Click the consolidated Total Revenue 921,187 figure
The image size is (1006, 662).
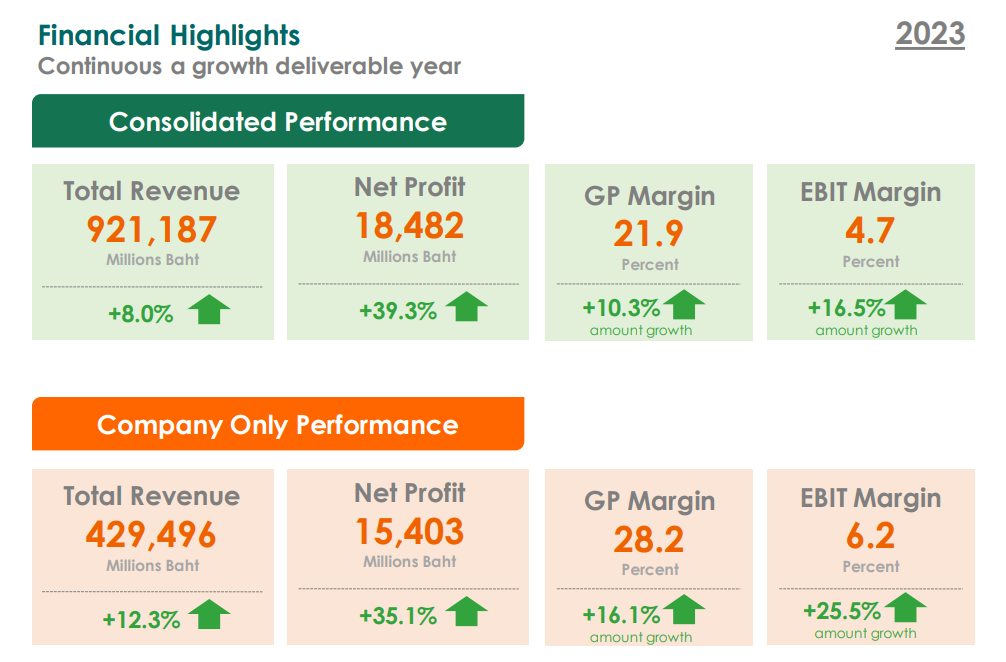tap(152, 229)
